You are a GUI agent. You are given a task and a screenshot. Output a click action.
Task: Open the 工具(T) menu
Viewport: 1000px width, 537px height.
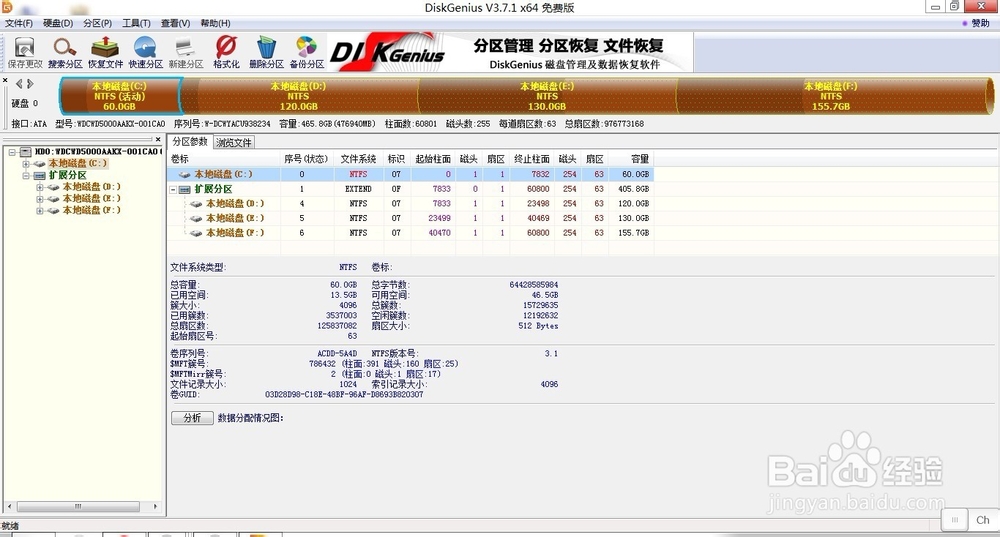point(136,23)
